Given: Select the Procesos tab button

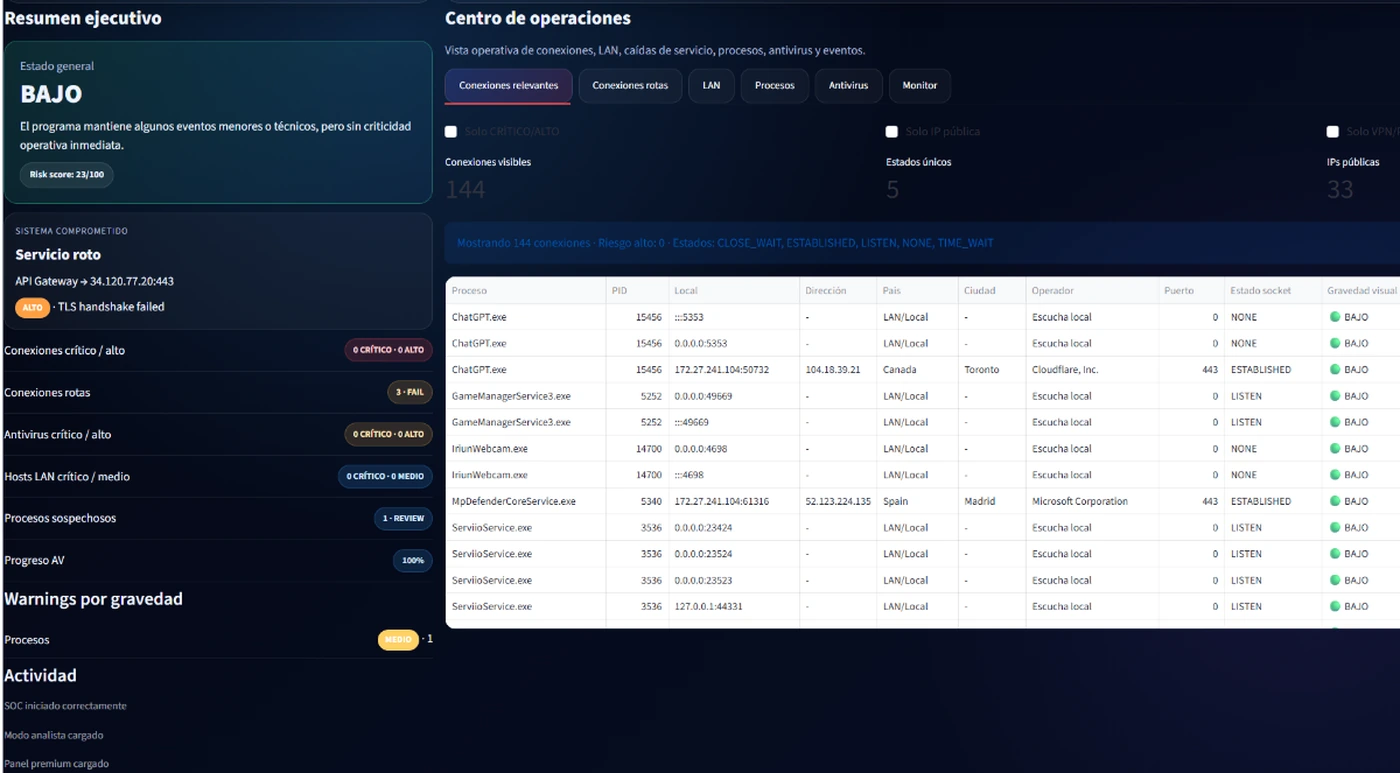Looking at the screenshot, I should click(774, 86).
